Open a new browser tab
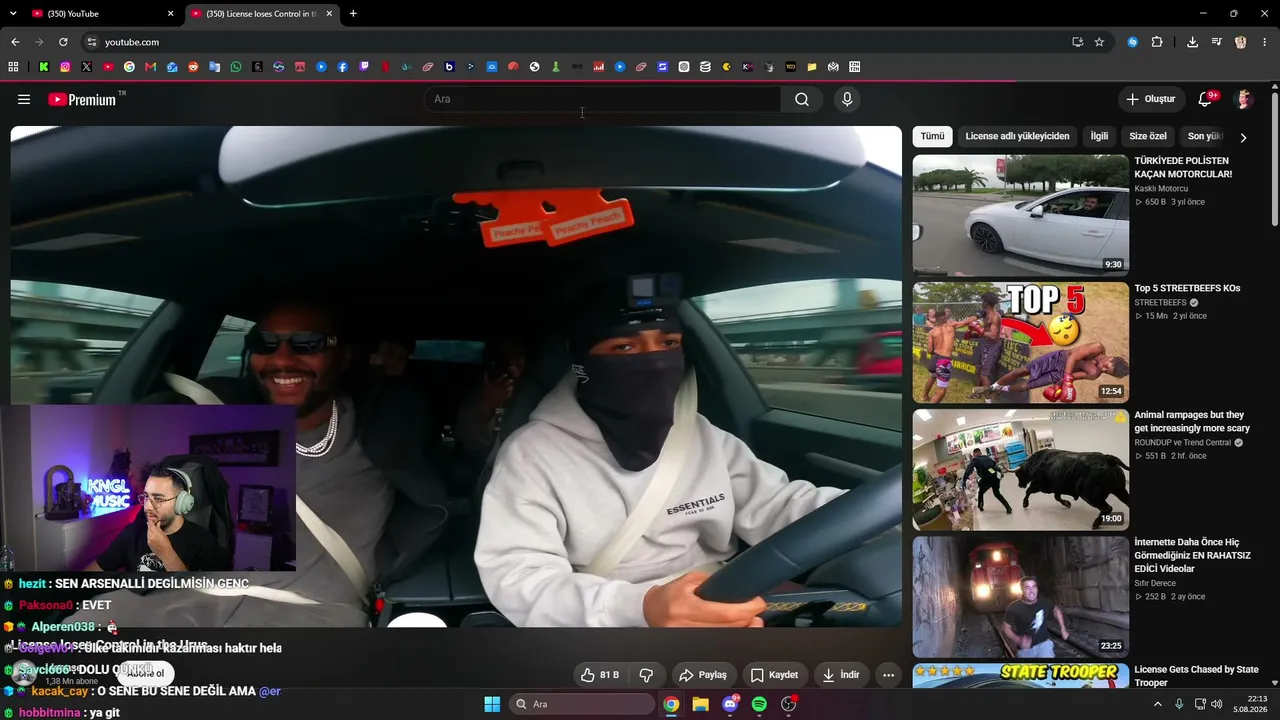The image size is (1280, 720). click(353, 13)
